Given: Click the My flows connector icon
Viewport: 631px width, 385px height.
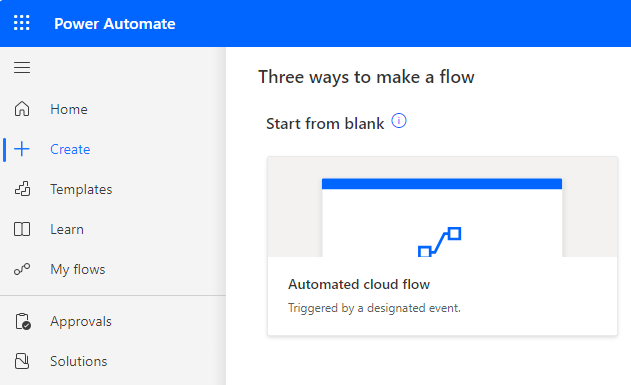Looking at the screenshot, I should (22, 269).
